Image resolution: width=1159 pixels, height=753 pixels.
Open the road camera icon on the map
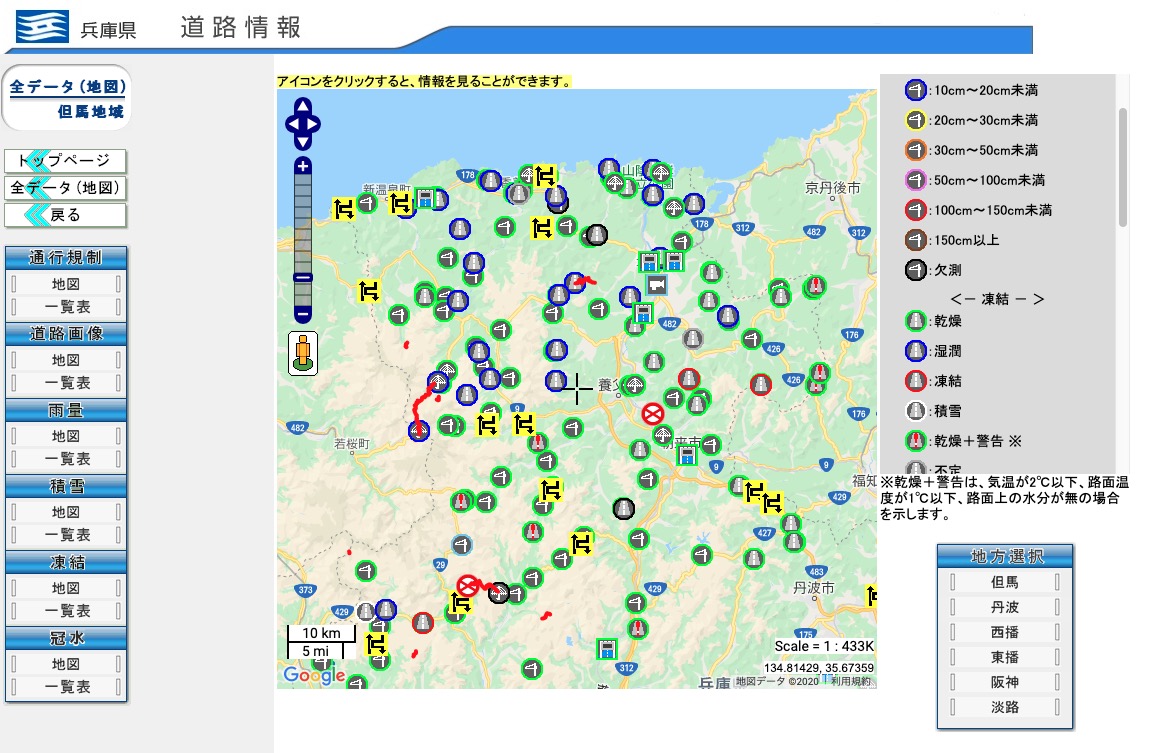click(x=657, y=284)
